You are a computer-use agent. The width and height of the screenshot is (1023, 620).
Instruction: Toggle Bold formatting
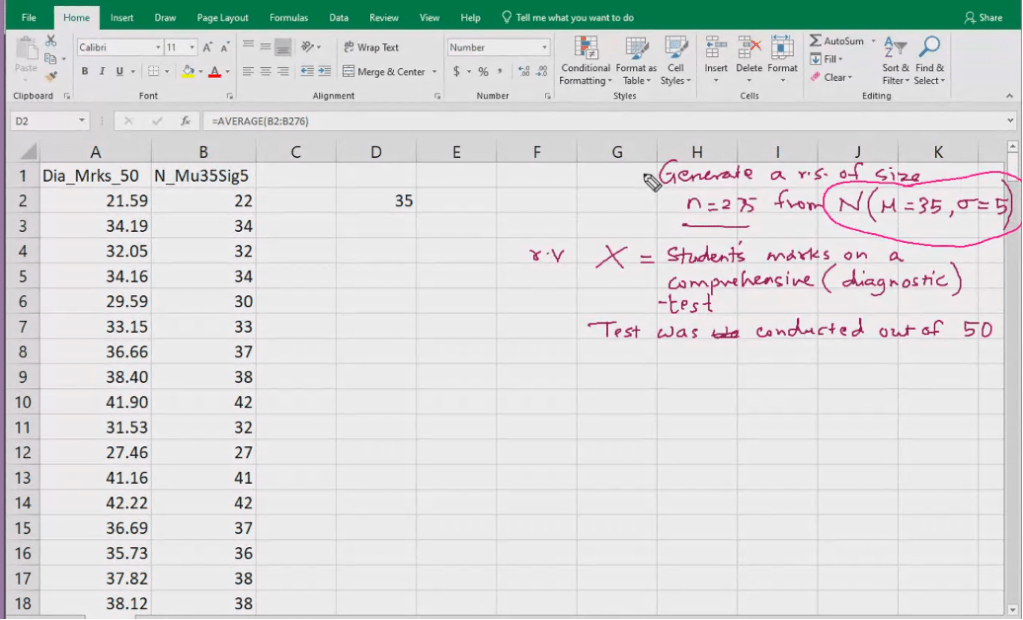[x=85, y=72]
